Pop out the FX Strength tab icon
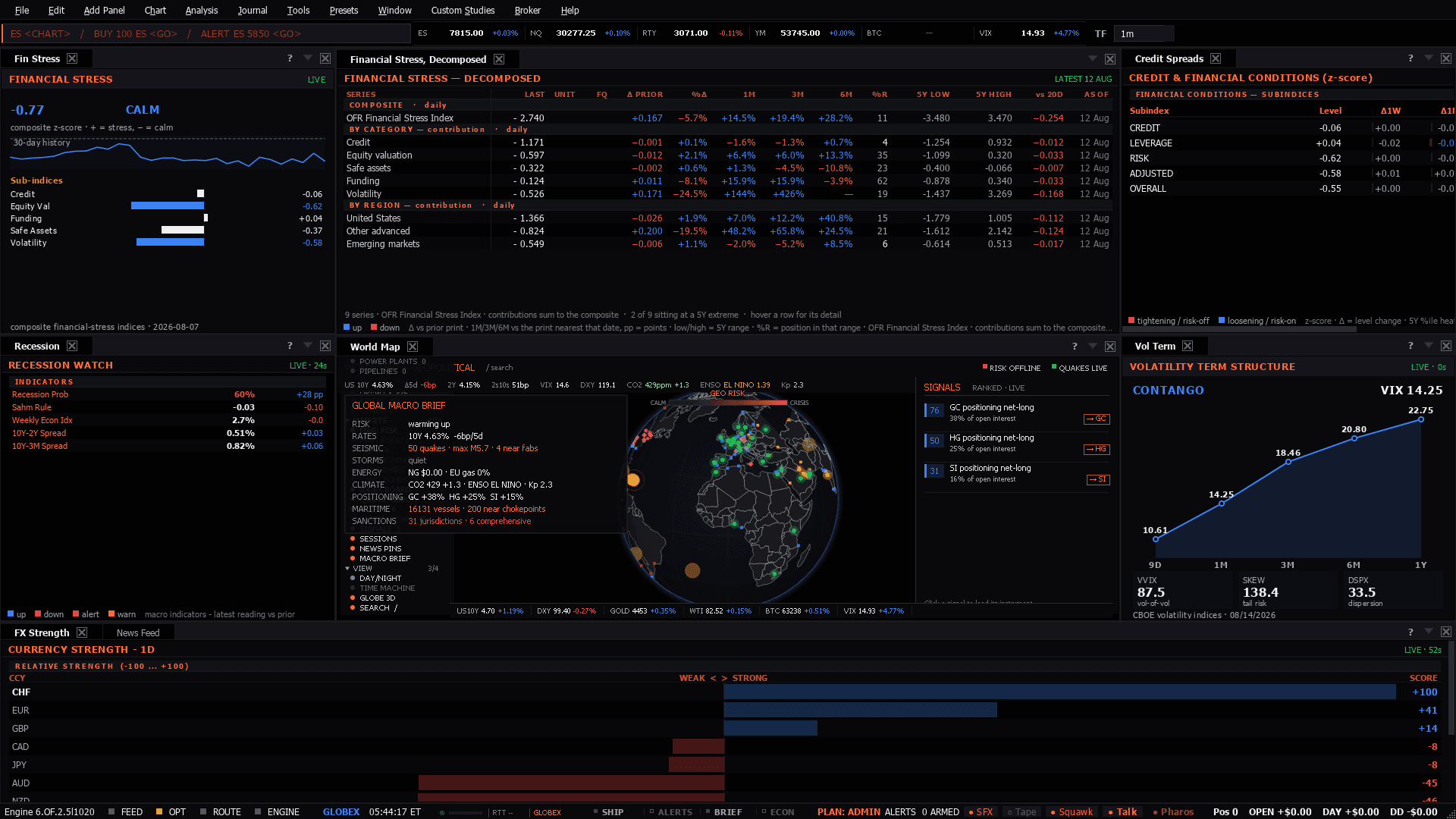Viewport: 1456px width, 819px height. click(x=82, y=632)
